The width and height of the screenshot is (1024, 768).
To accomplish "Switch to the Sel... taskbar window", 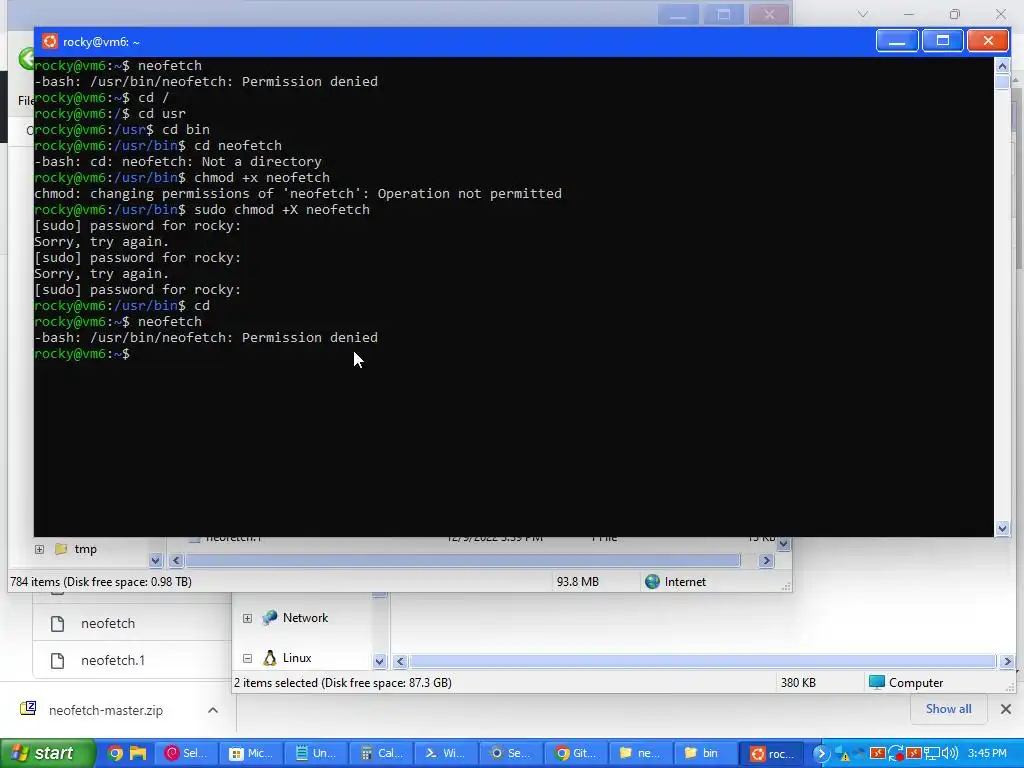I will point(186,753).
